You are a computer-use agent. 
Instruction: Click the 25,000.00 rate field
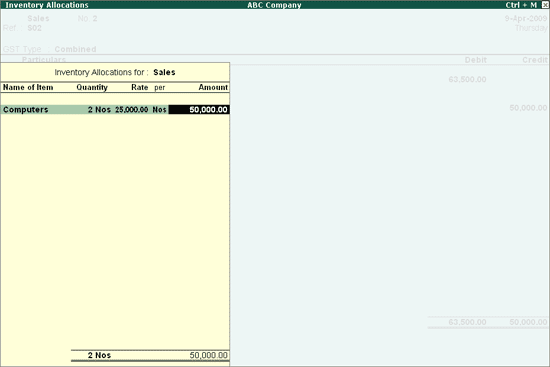tap(132, 109)
